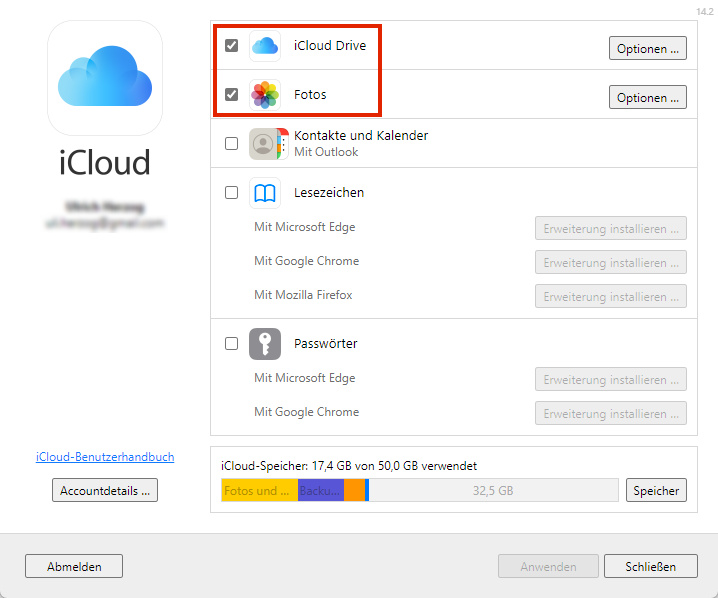The height and width of the screenshot is (598, 718).
Task: Click Mit Mozilla Firefox text
Action: pyautogui.click(x=303, y=295)
